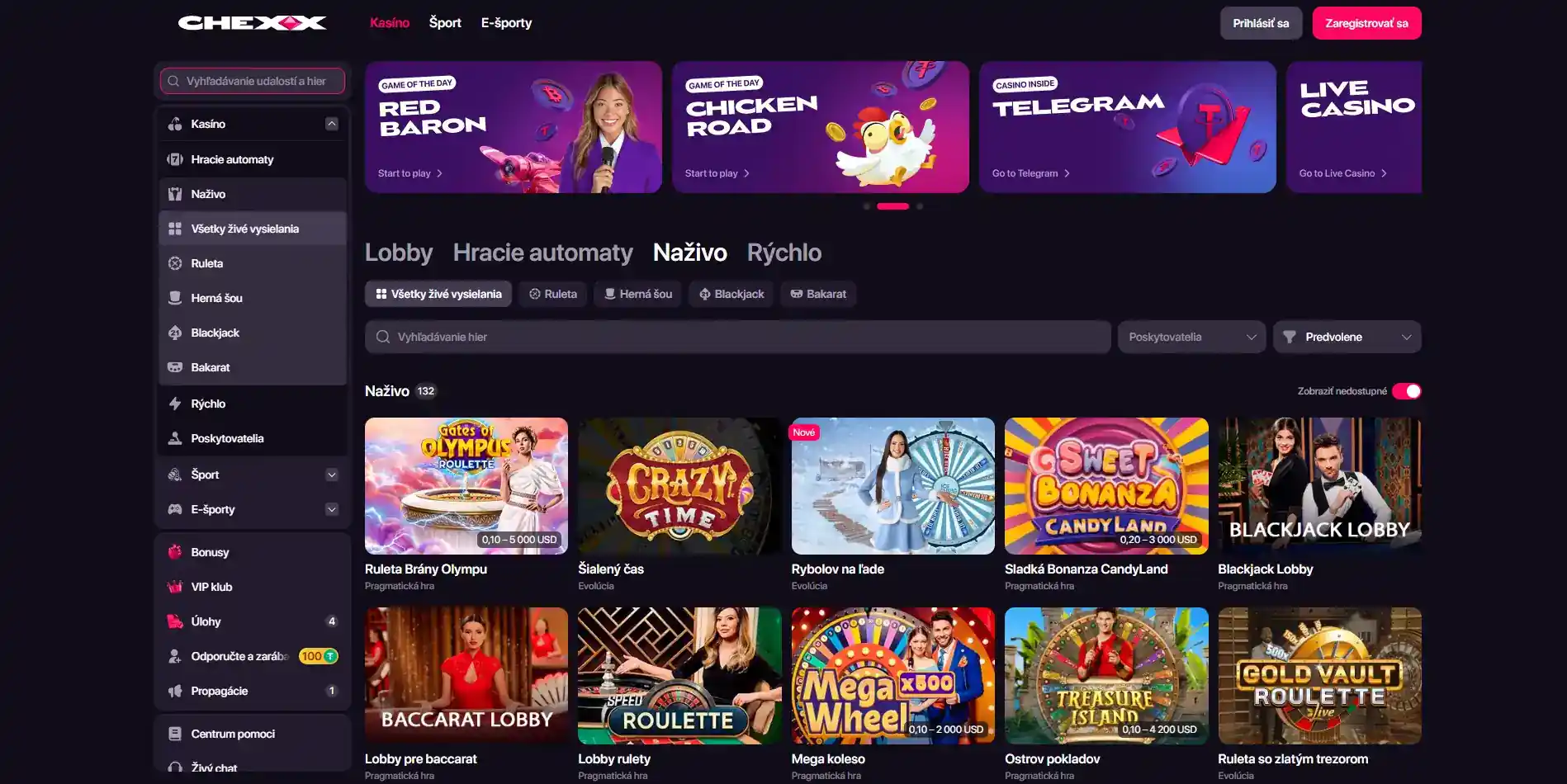Click the Šport ball icon in sidebar
The image size is (1567, 784).
[175, 475]
